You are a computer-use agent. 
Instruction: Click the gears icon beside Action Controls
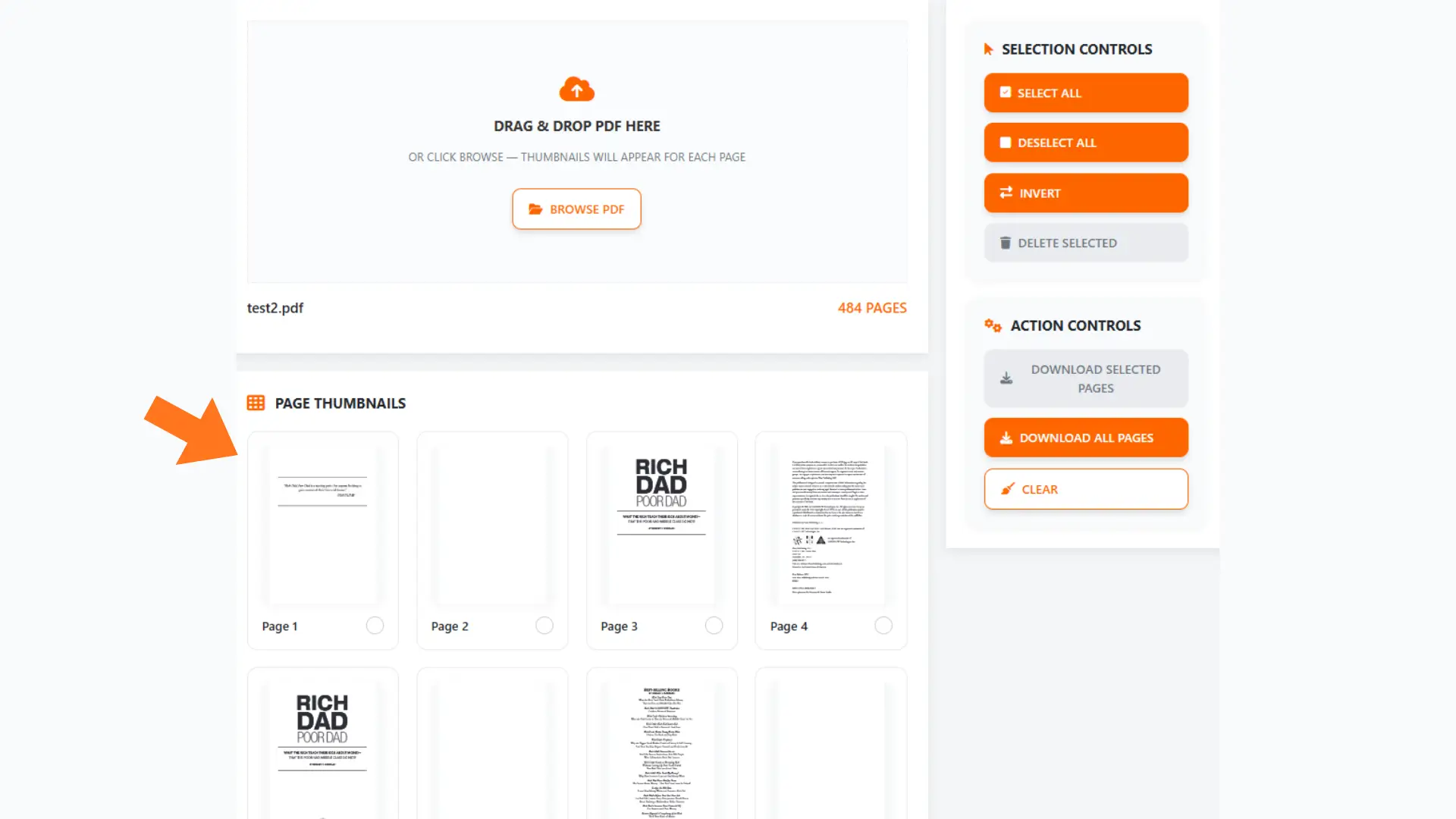click(993, 325)
